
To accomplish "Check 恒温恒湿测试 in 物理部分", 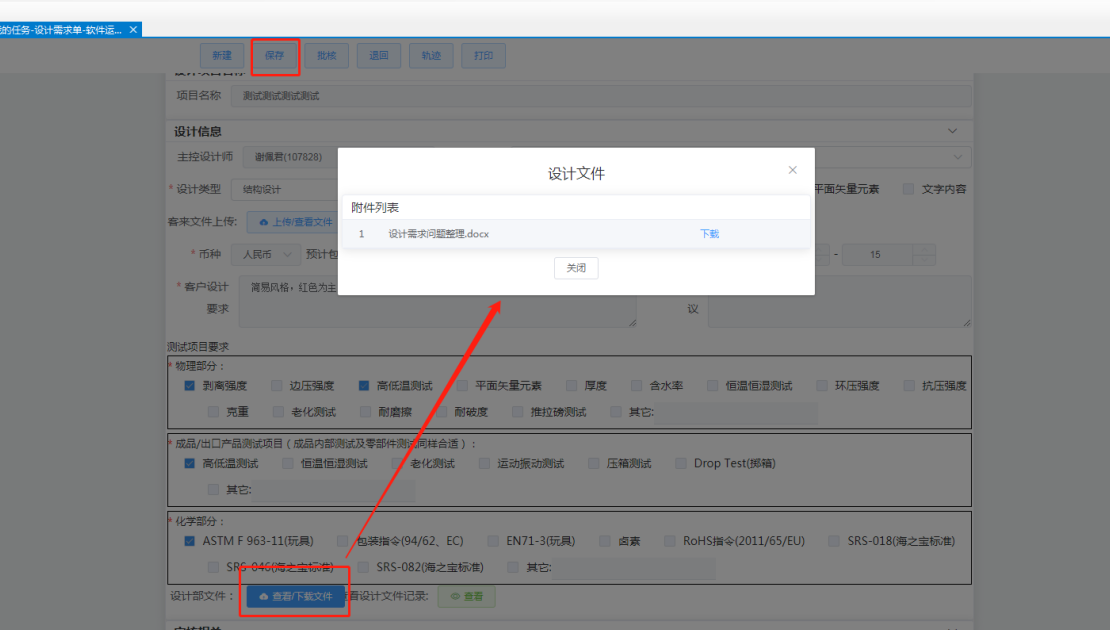I will (713, 386).
